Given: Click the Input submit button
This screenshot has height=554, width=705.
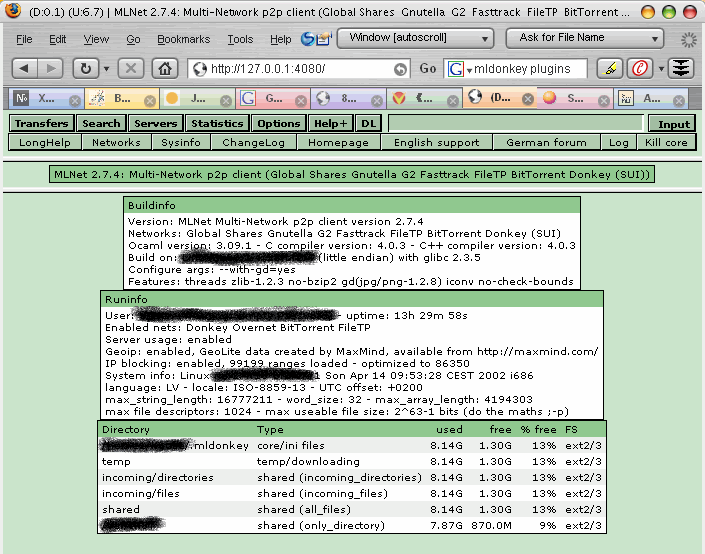Looking at the screenshot, I should click(673, 124).
